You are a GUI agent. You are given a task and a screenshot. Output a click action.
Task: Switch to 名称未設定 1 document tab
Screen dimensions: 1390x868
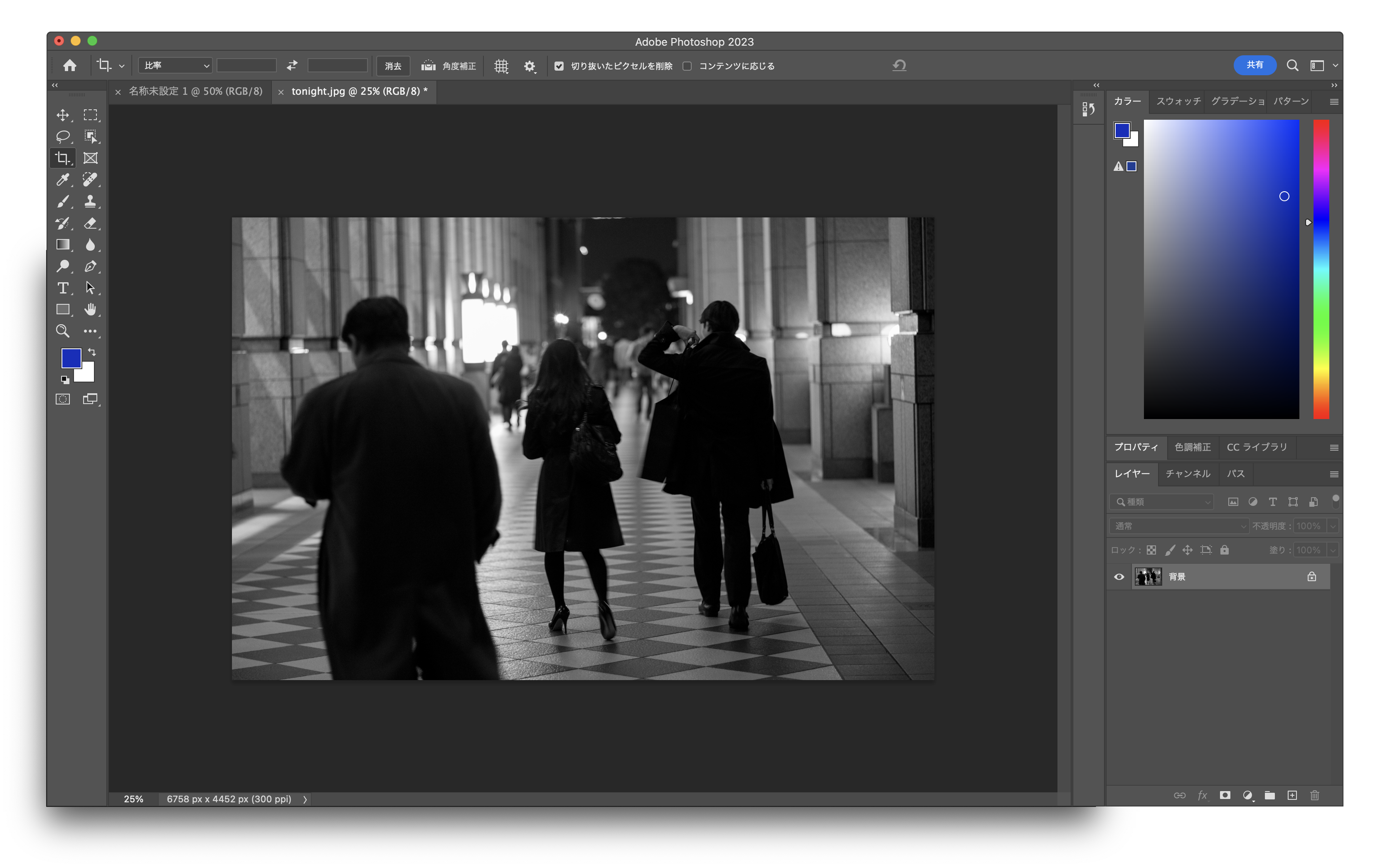pos(195,91)
